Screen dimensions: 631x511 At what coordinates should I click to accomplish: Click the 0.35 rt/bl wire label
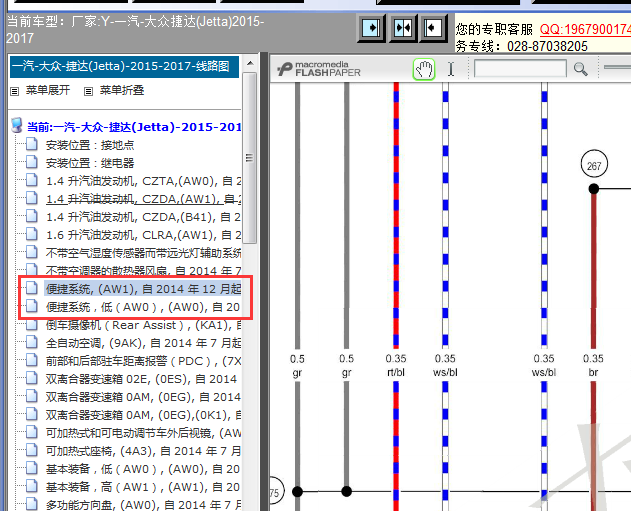396,365
